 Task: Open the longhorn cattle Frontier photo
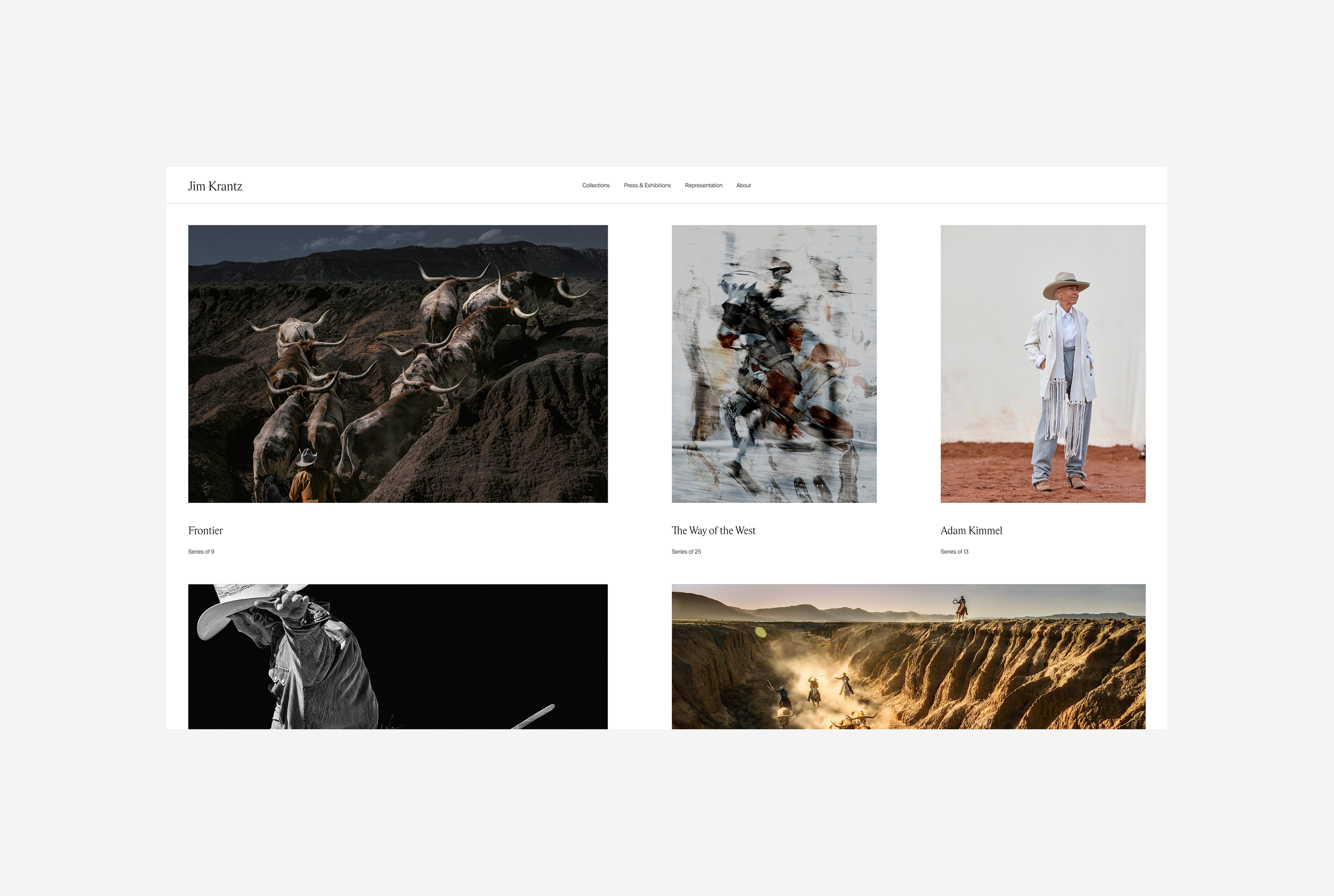point(398,363)
